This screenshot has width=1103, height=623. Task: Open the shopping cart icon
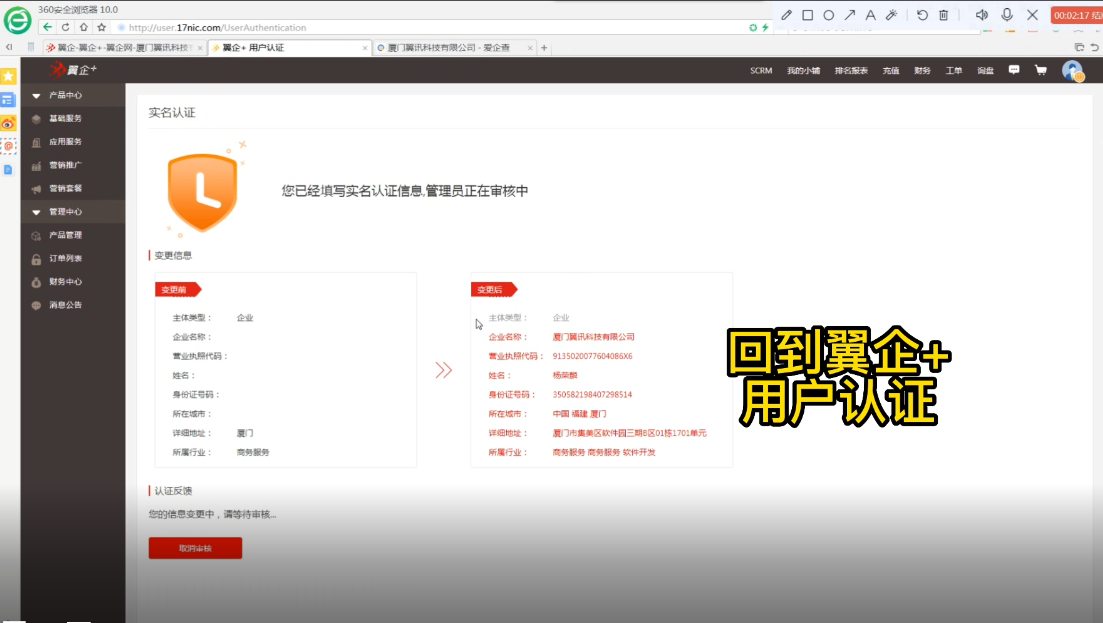pos(1041,70)
